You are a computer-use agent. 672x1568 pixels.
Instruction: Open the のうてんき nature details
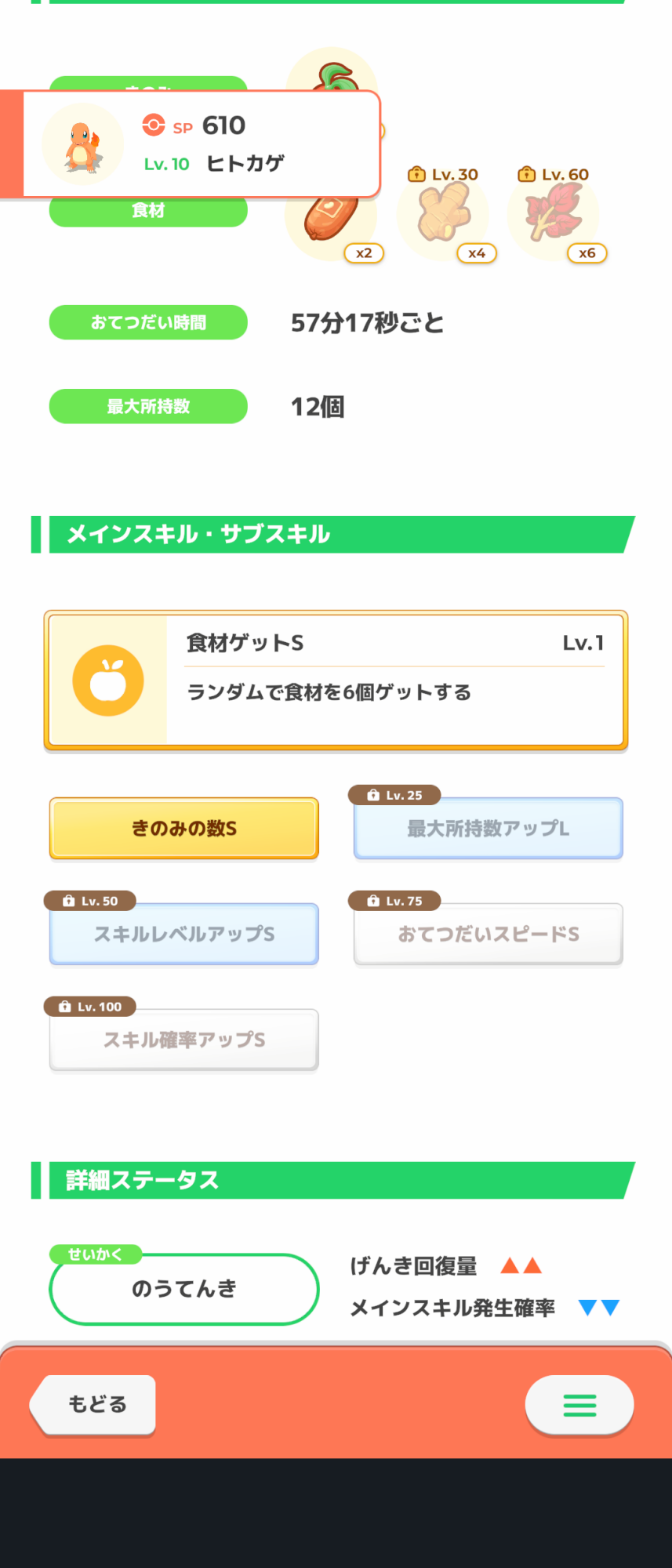pos(184,1289)
